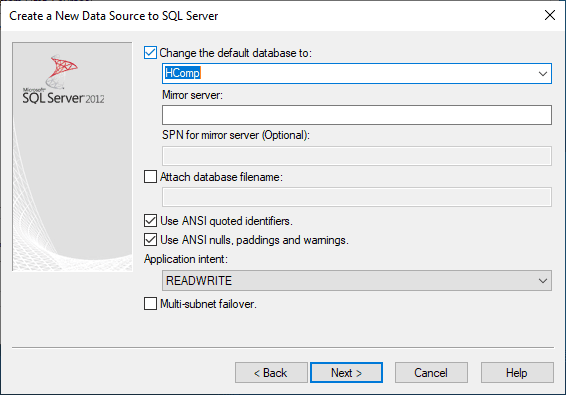Proceed with the Next button

[x=346, y=373]
